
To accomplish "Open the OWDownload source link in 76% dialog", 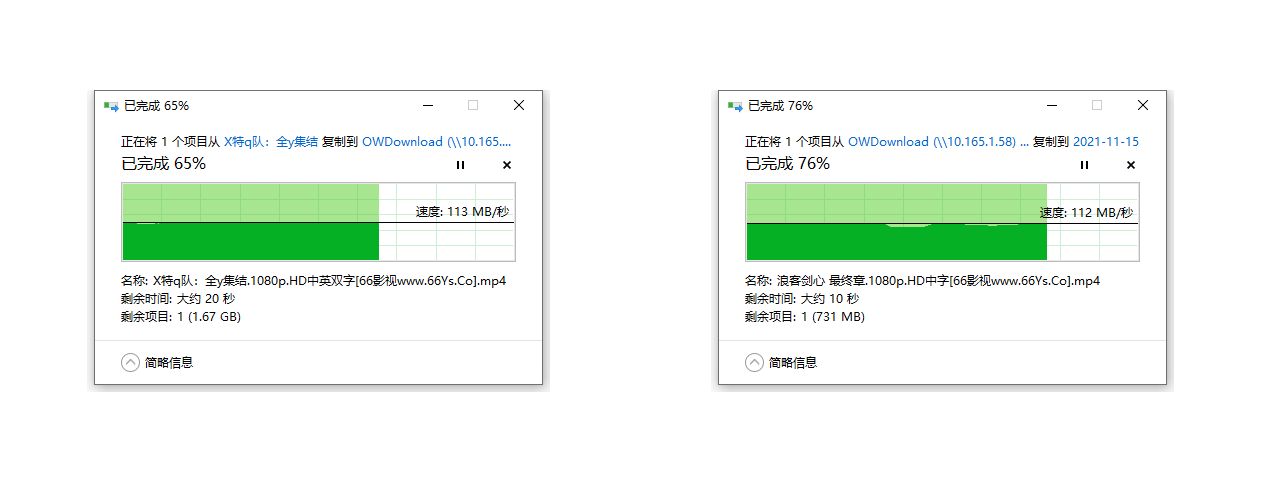I will tap(938, 142).
